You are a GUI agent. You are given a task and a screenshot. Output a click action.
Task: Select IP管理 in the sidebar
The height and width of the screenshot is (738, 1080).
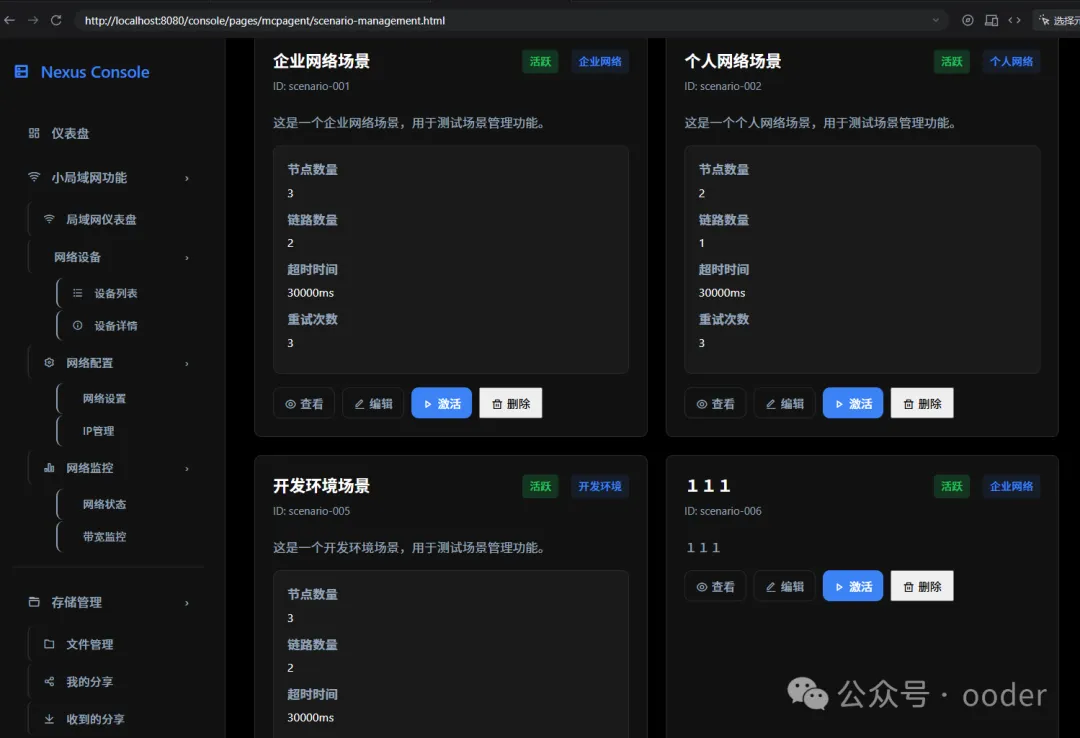click(x=98, y=430)
